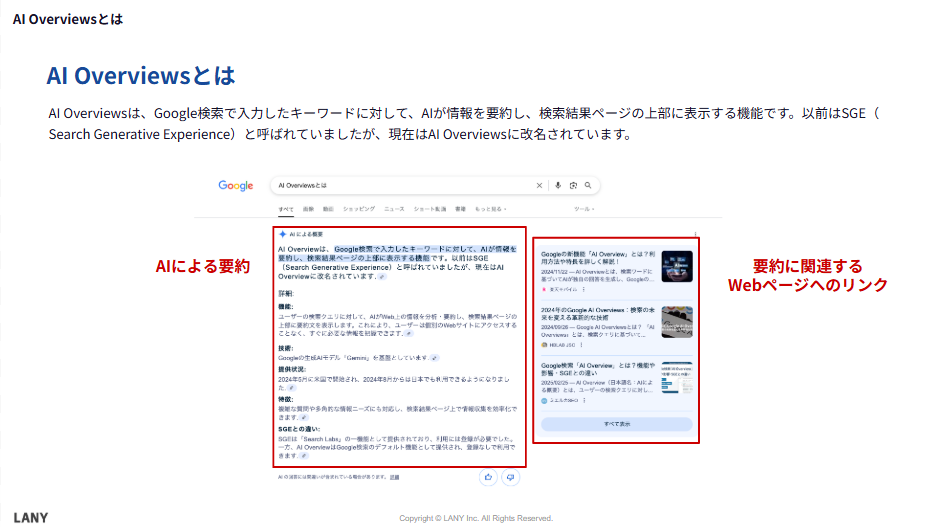Click the blue AI Overviewsとは slide heading
945x527 pixels.
tap(141, 76)
